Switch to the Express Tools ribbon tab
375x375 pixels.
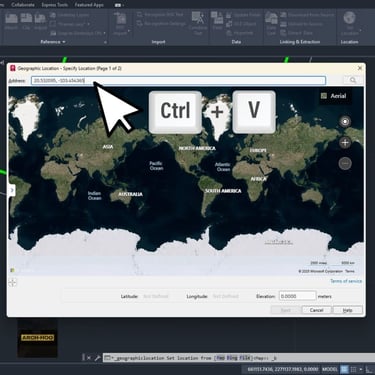[55, 5]
